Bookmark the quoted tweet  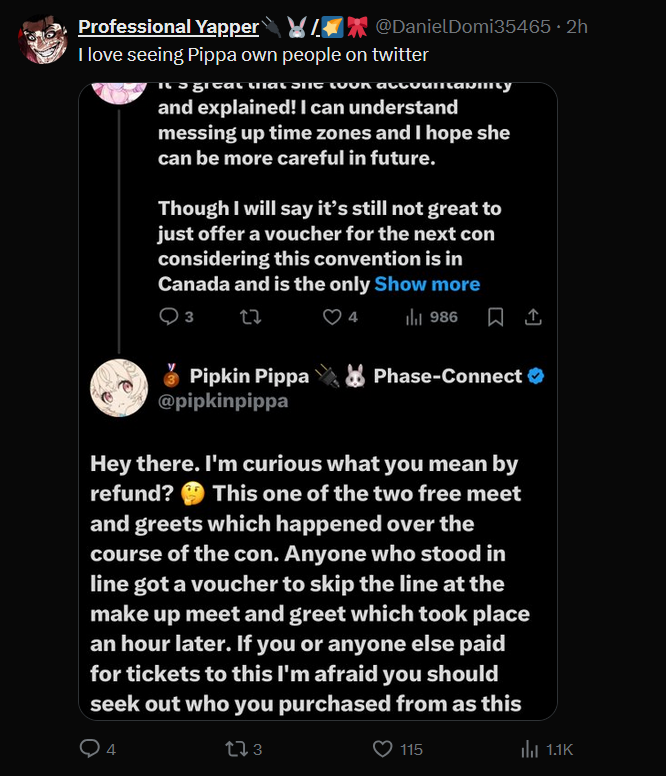[494, 317]
